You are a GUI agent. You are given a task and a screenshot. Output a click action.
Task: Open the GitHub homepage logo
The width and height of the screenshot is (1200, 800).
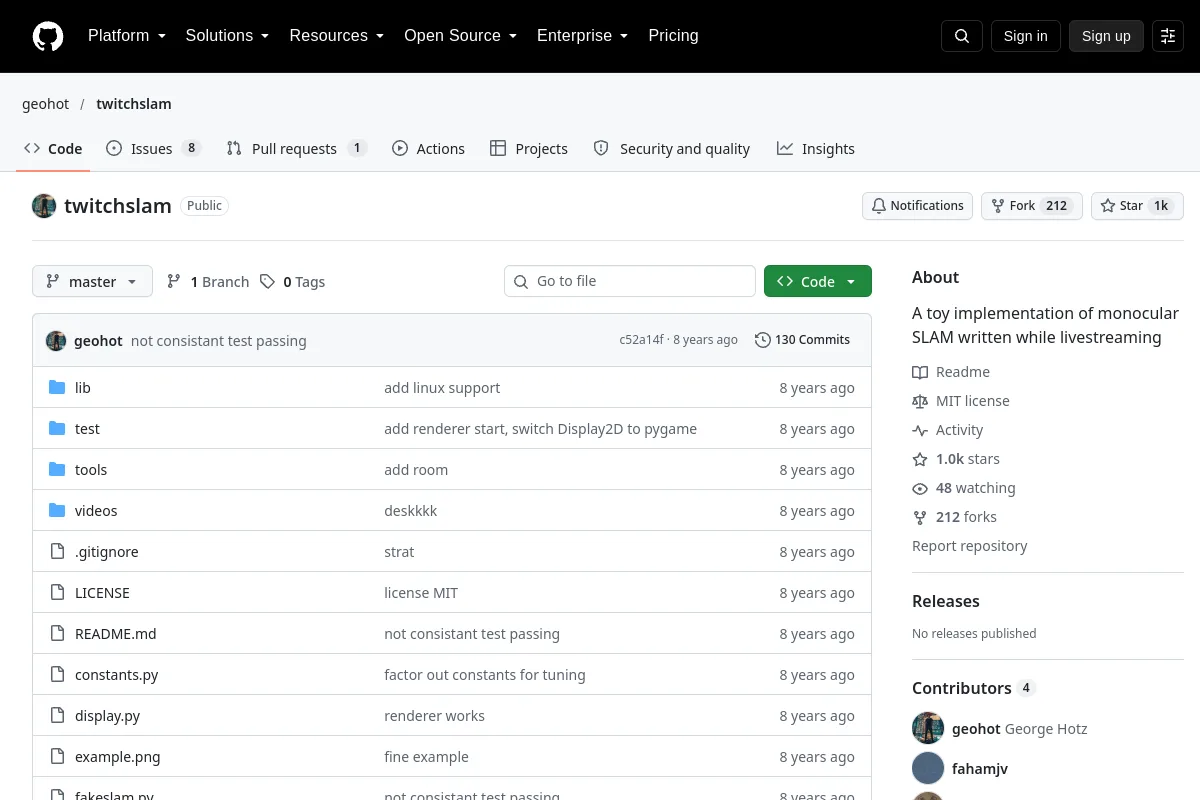point(48,36)
